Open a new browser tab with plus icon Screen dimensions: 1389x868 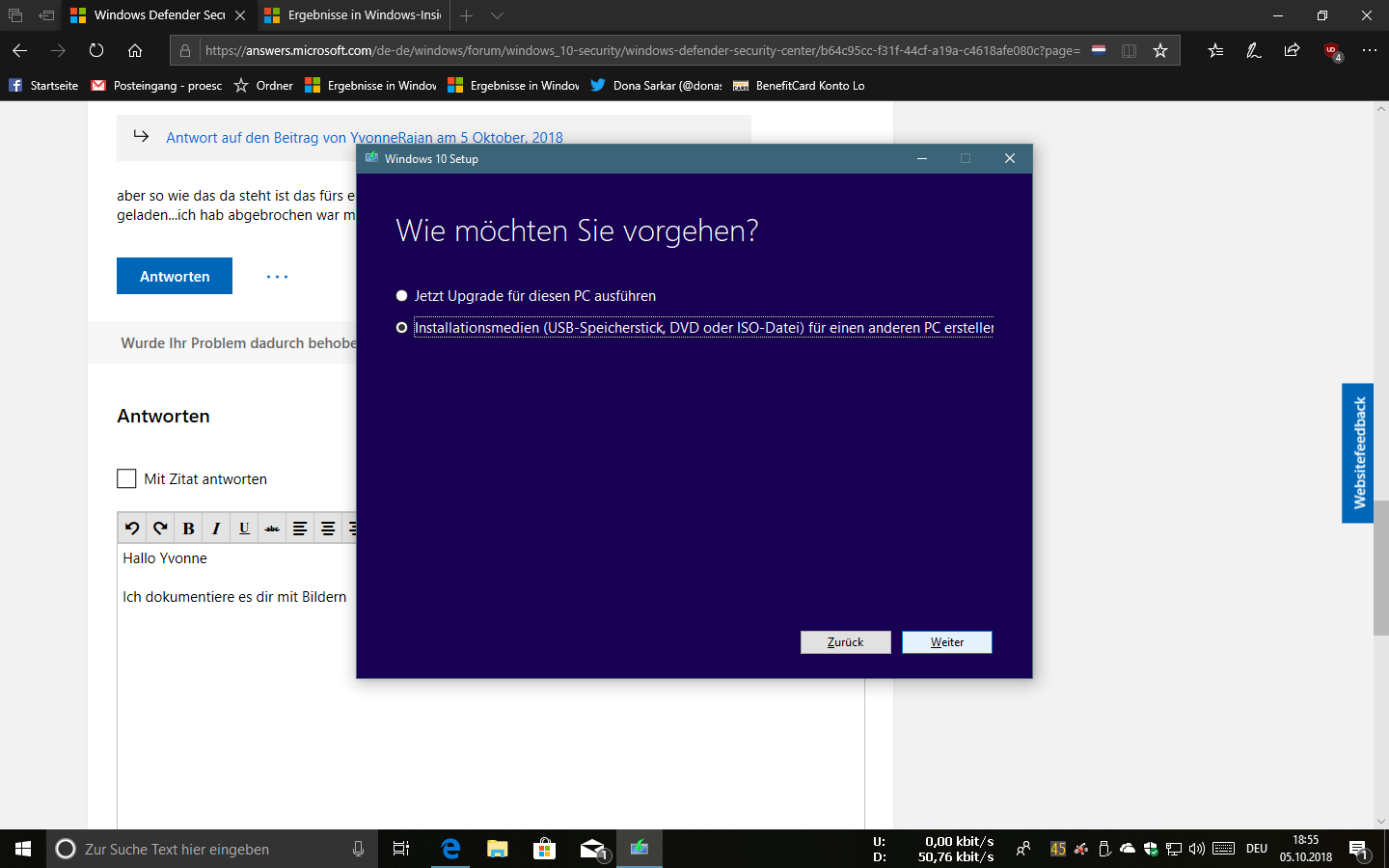[x=466, y=15]
